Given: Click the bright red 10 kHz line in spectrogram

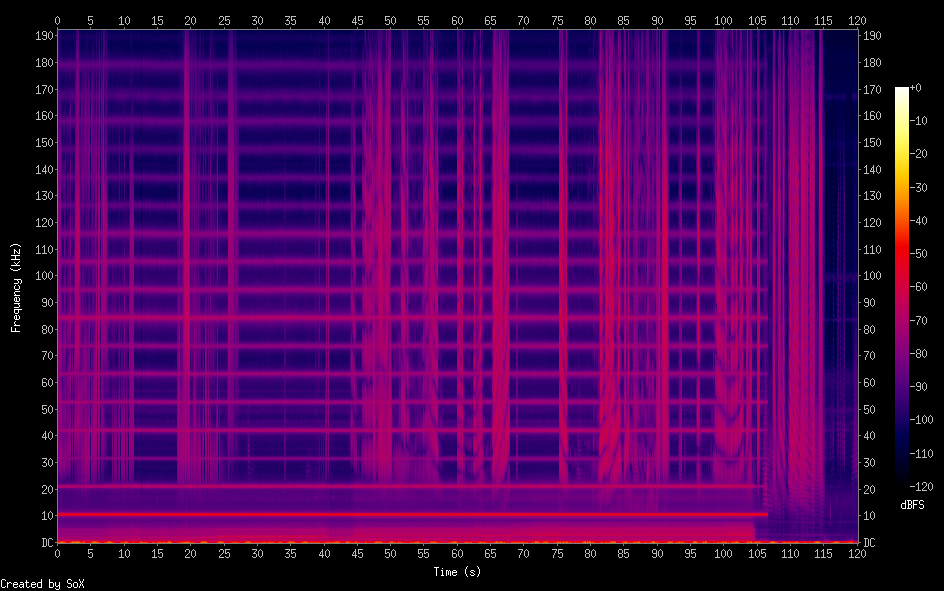Looking at the screenshot, I should coord(400,514).
